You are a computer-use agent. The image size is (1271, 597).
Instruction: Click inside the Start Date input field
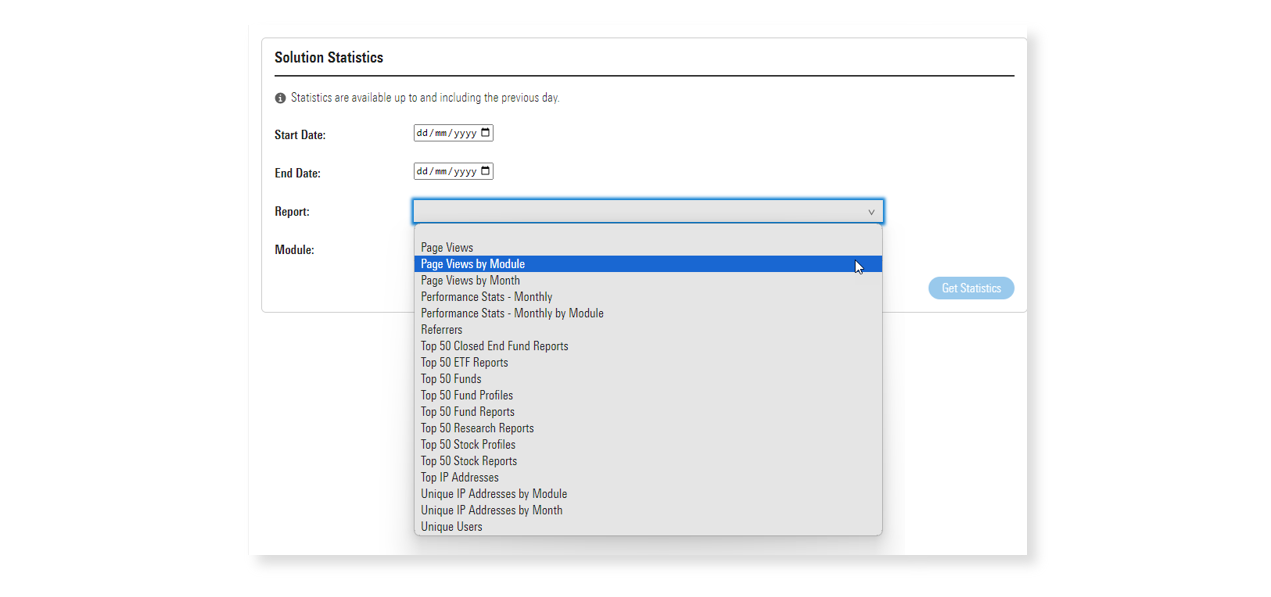click(445, 132)
